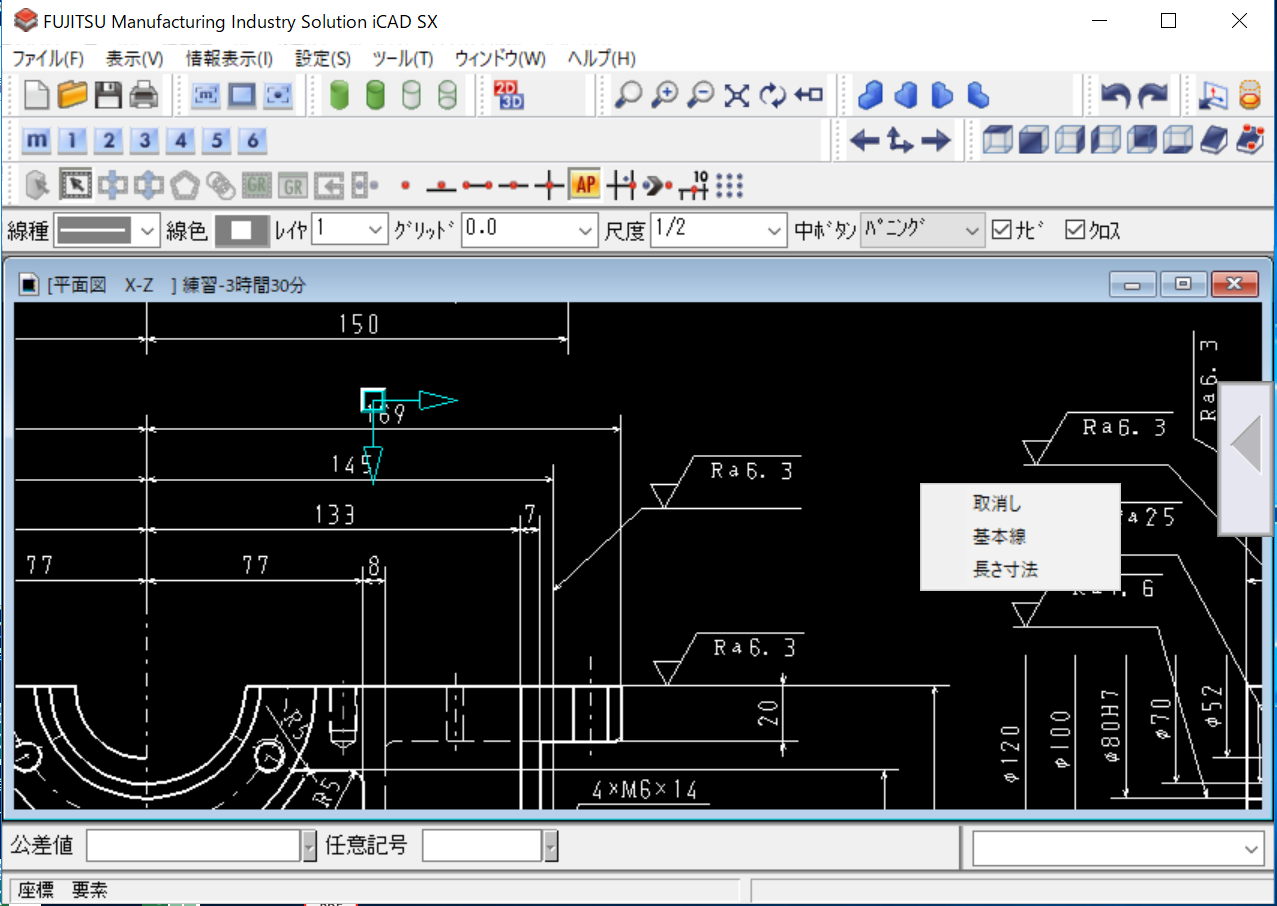Redo the action with the right curved arrow
Screen dimensions: 1277x906
(x=1153, y=95)
